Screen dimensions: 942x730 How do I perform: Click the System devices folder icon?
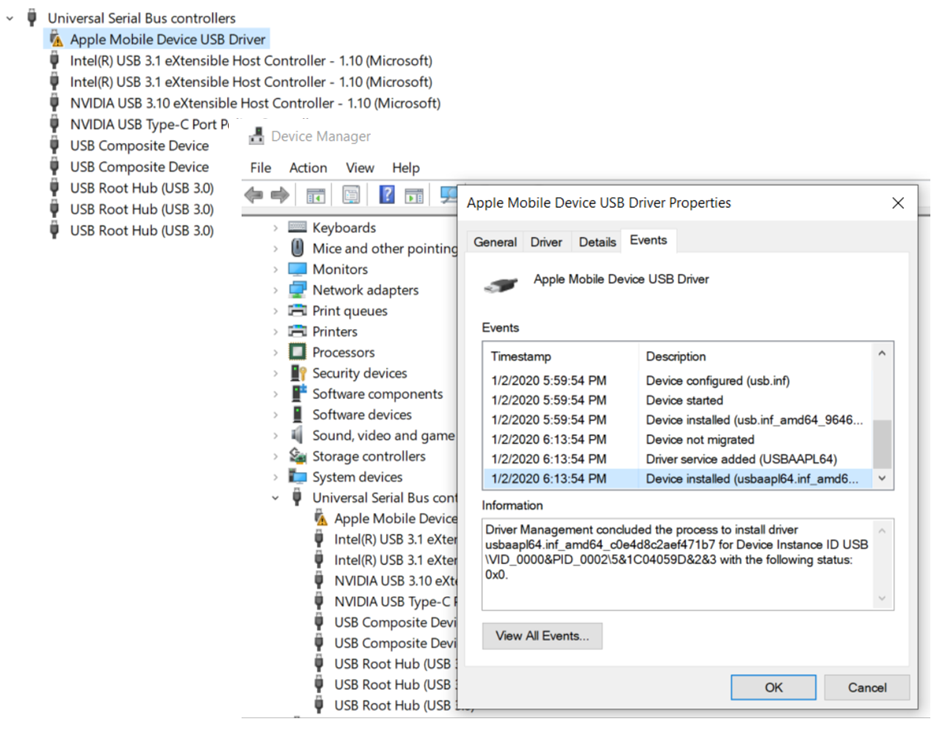tap(297, 476)
